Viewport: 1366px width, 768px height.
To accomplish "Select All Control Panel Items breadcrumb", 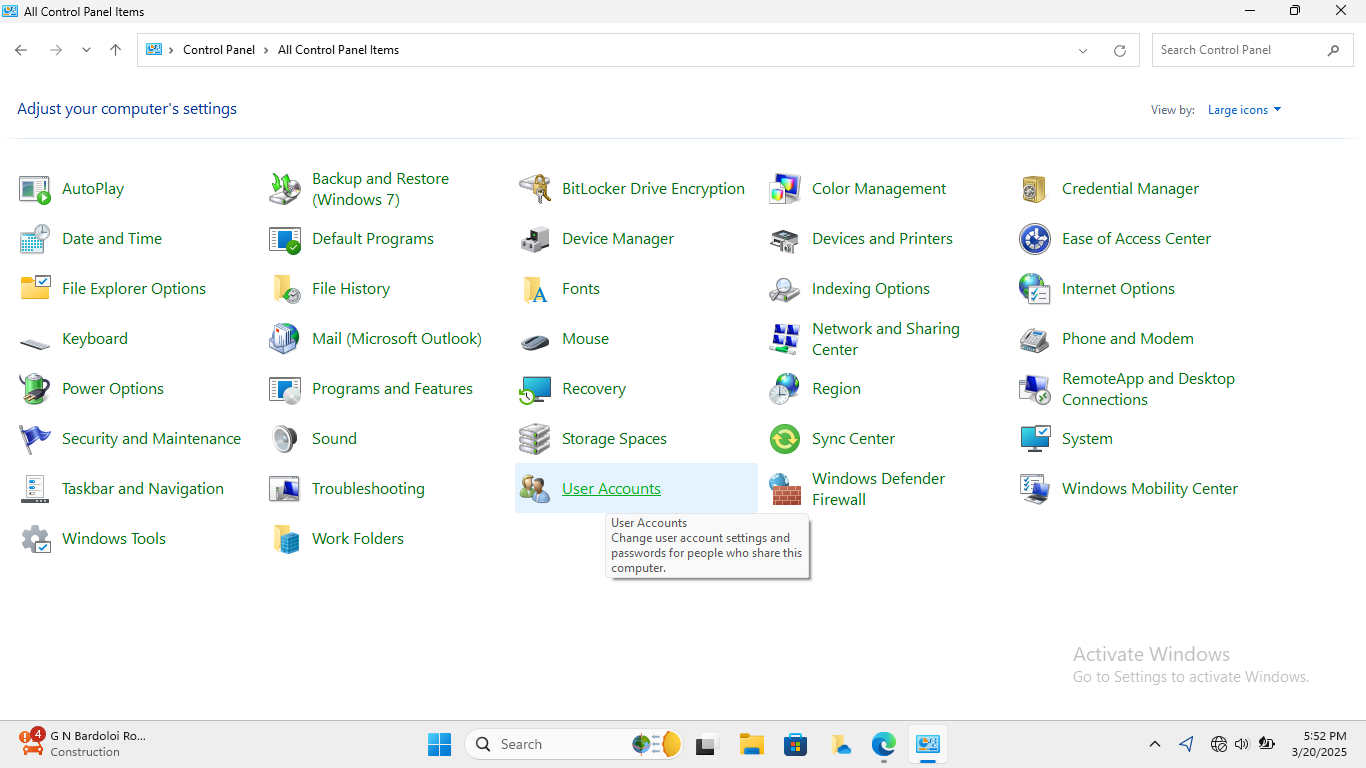I will coord(338,50).
